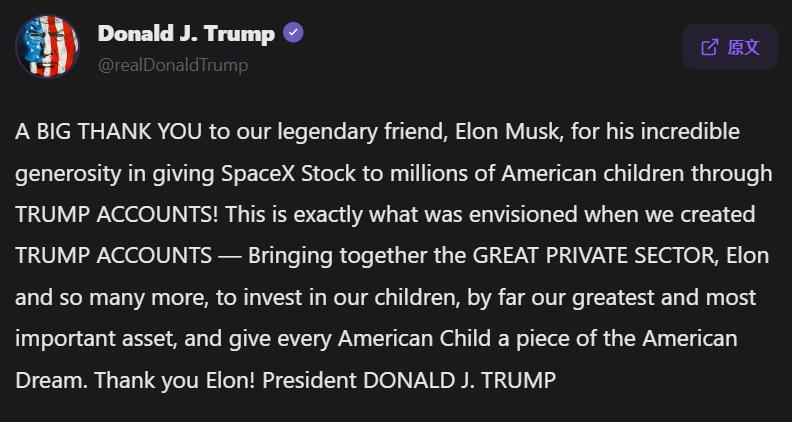Click the 'TRUMP ACCOUNTS —' phrase on fourth line

(129, 256)
